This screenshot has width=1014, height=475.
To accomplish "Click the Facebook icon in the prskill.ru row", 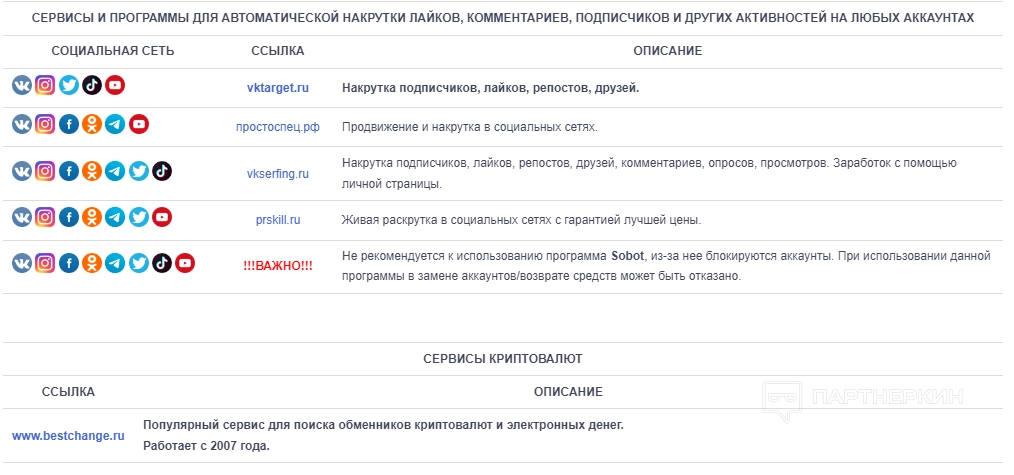I will point(68,217).
